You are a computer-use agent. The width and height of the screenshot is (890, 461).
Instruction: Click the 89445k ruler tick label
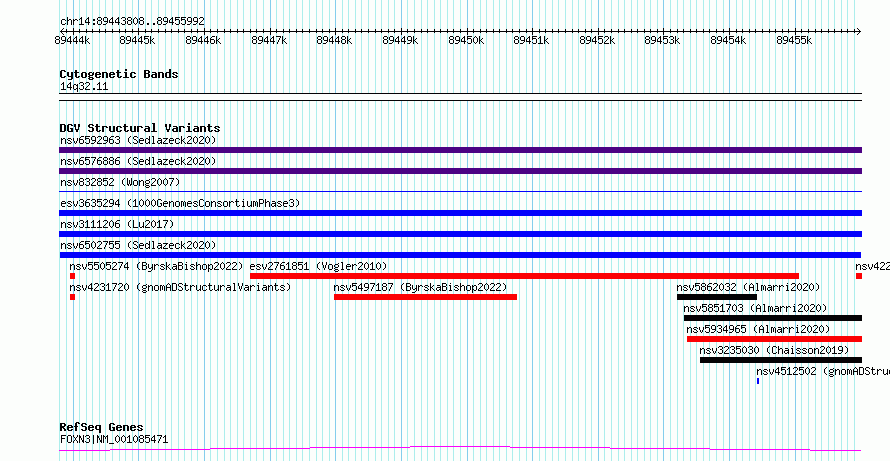click(x=137, y=40)
